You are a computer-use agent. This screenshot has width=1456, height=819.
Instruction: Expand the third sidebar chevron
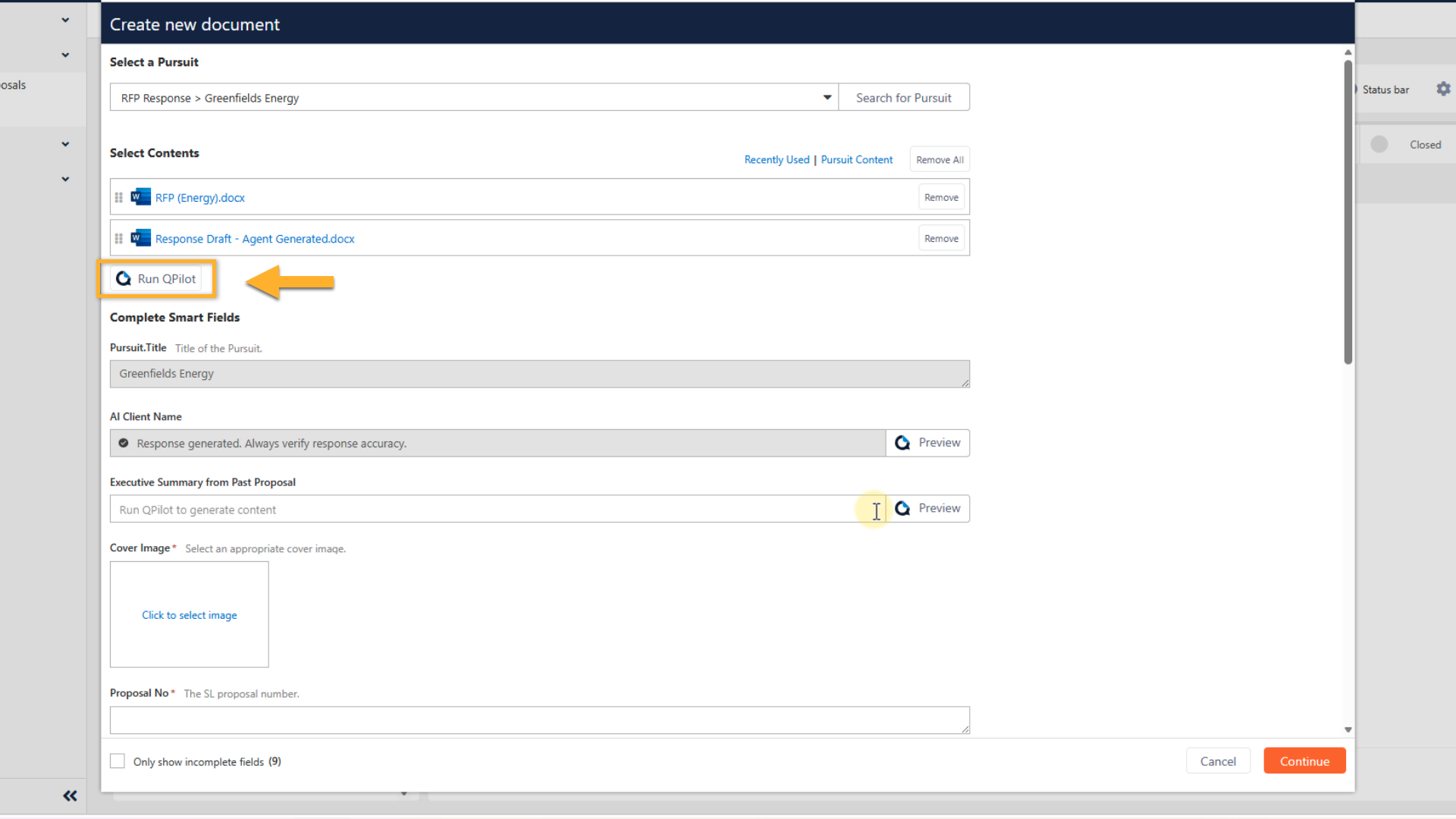65,144
